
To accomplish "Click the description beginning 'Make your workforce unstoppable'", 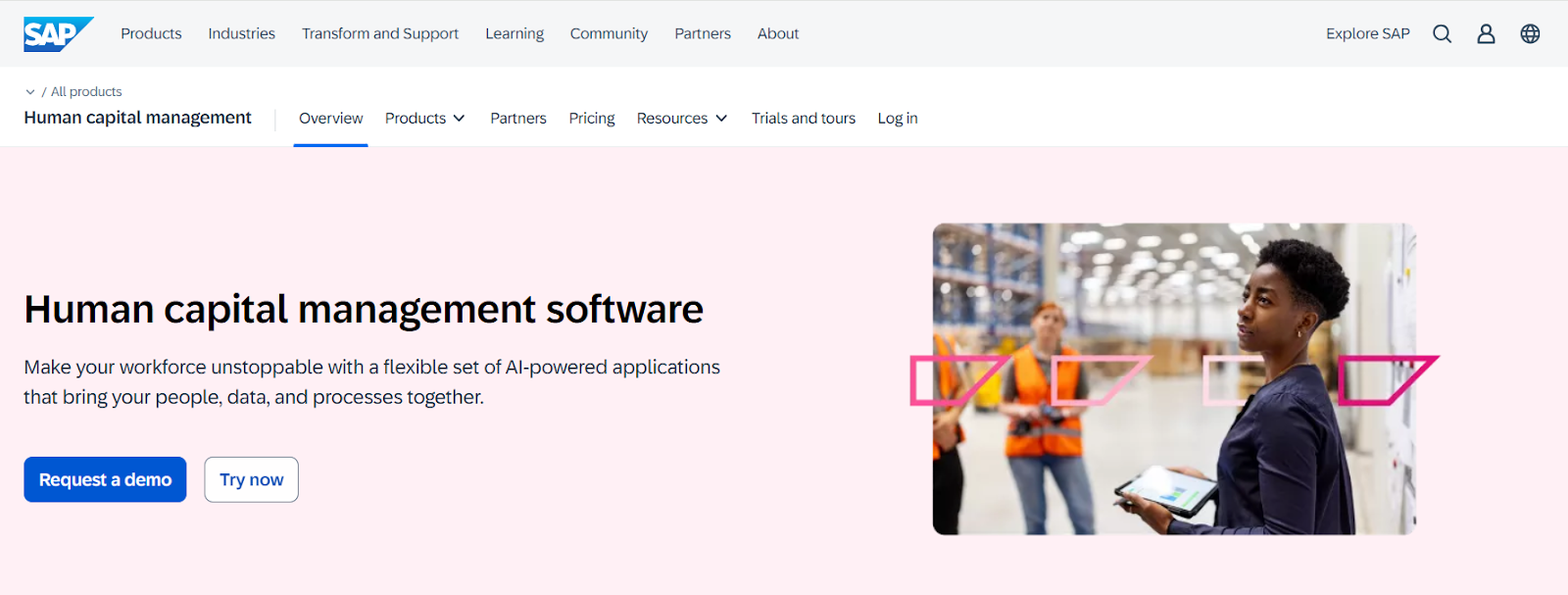I will [x=372, y=381].
